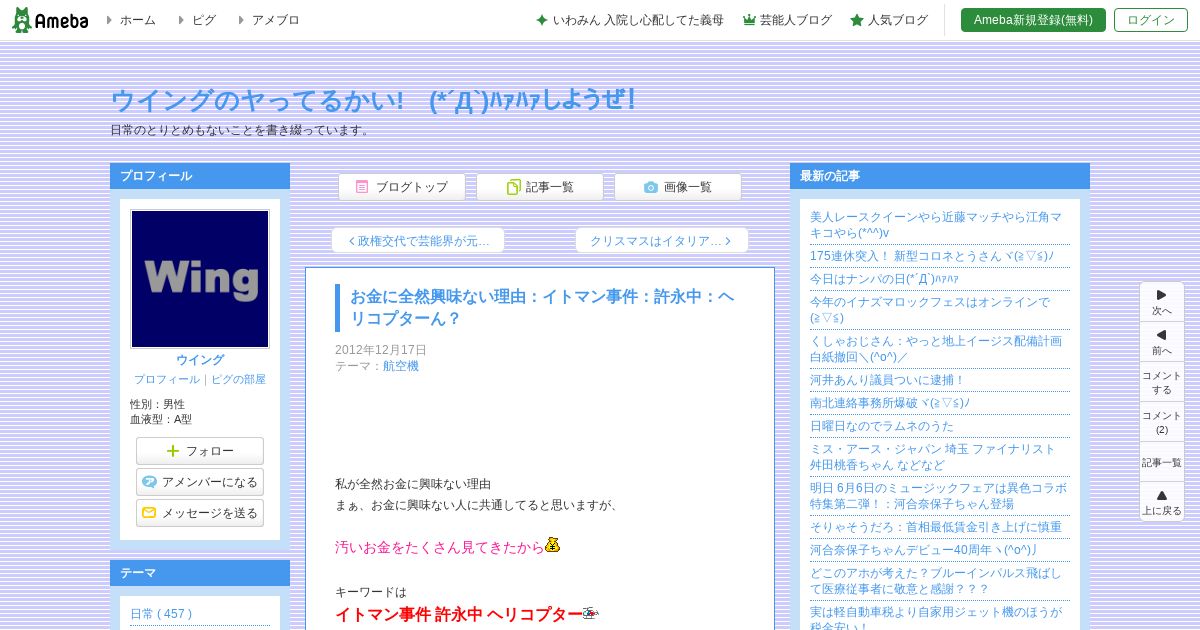Click floating 前へ arrow button
The width and height of the screenshot is (1200, 630).
pyautogui.click(x=1162, y=342)
